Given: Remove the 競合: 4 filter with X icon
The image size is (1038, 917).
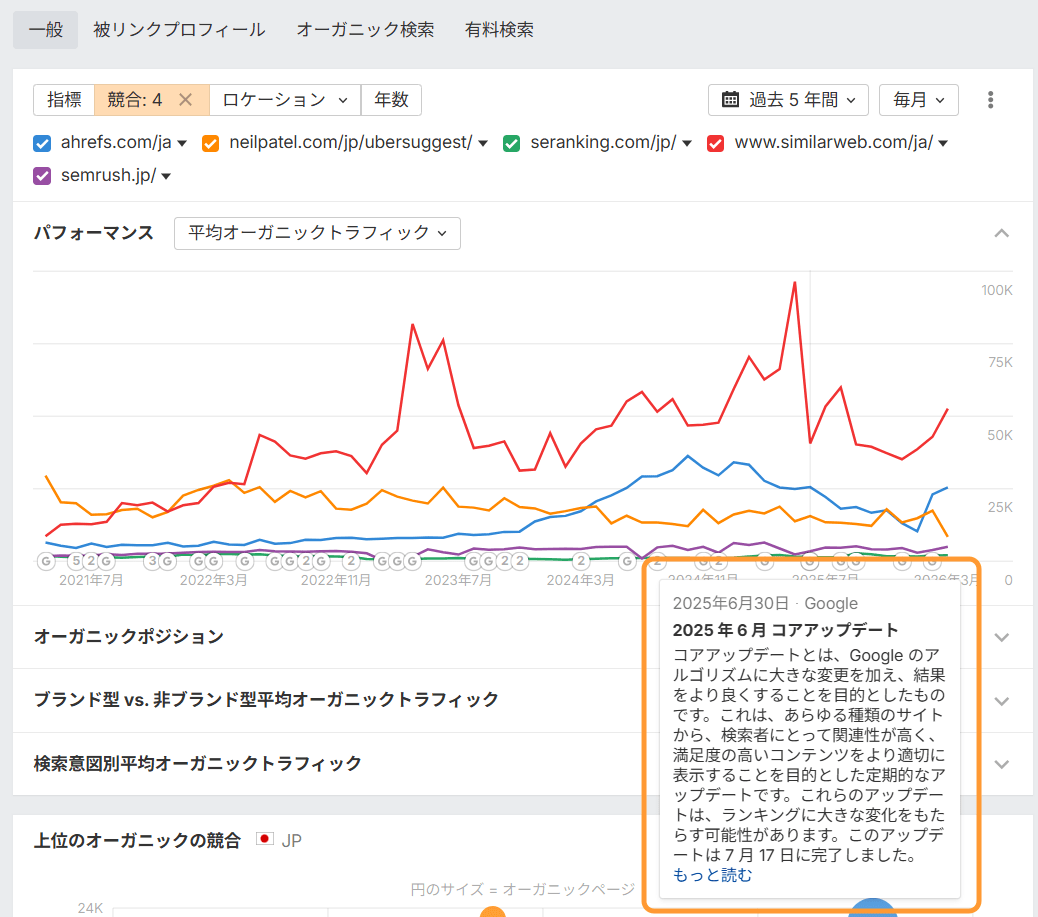Looking at the screenshot, I should click(185, 100).
